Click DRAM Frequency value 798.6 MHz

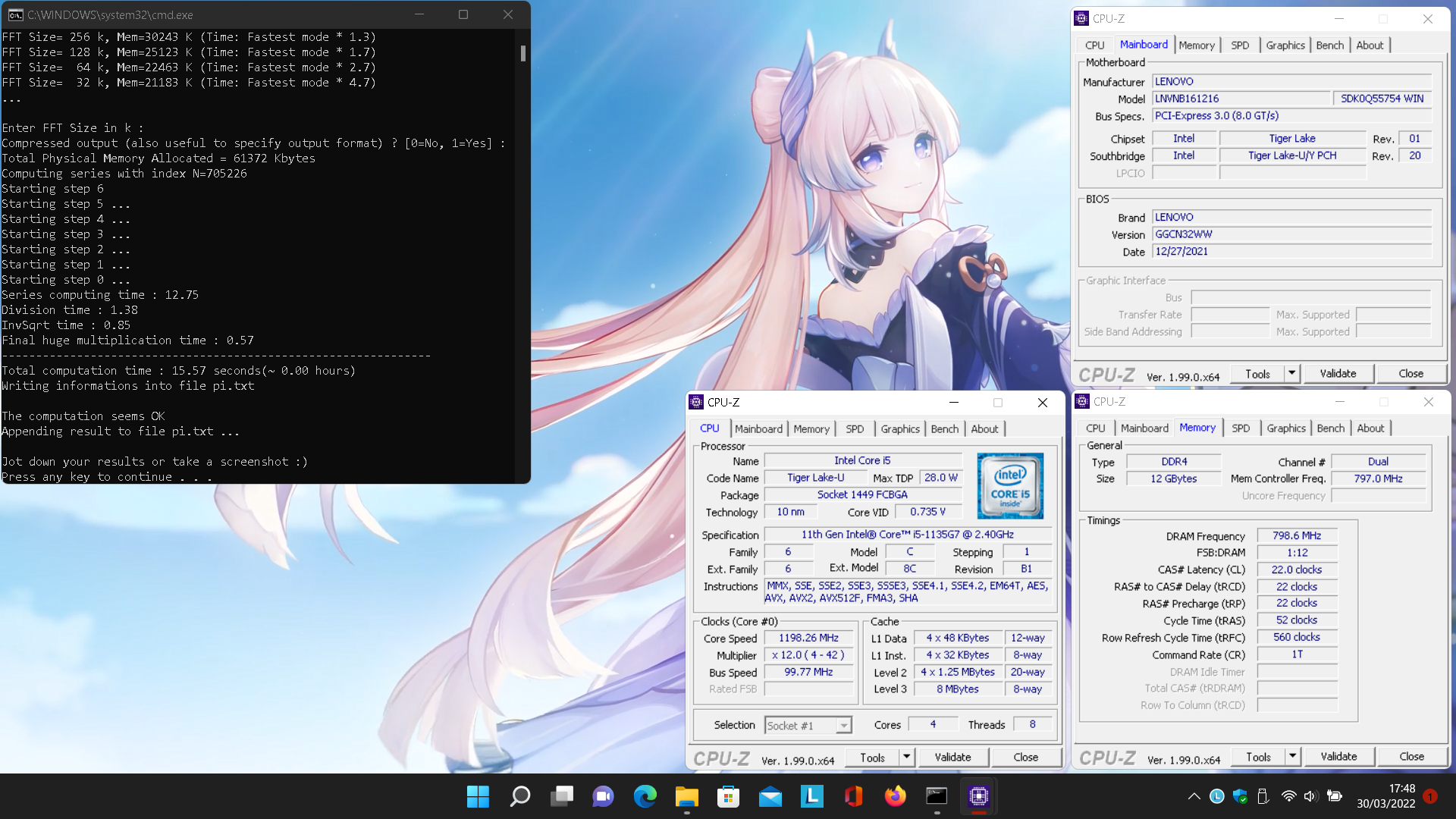point(1297,535)
